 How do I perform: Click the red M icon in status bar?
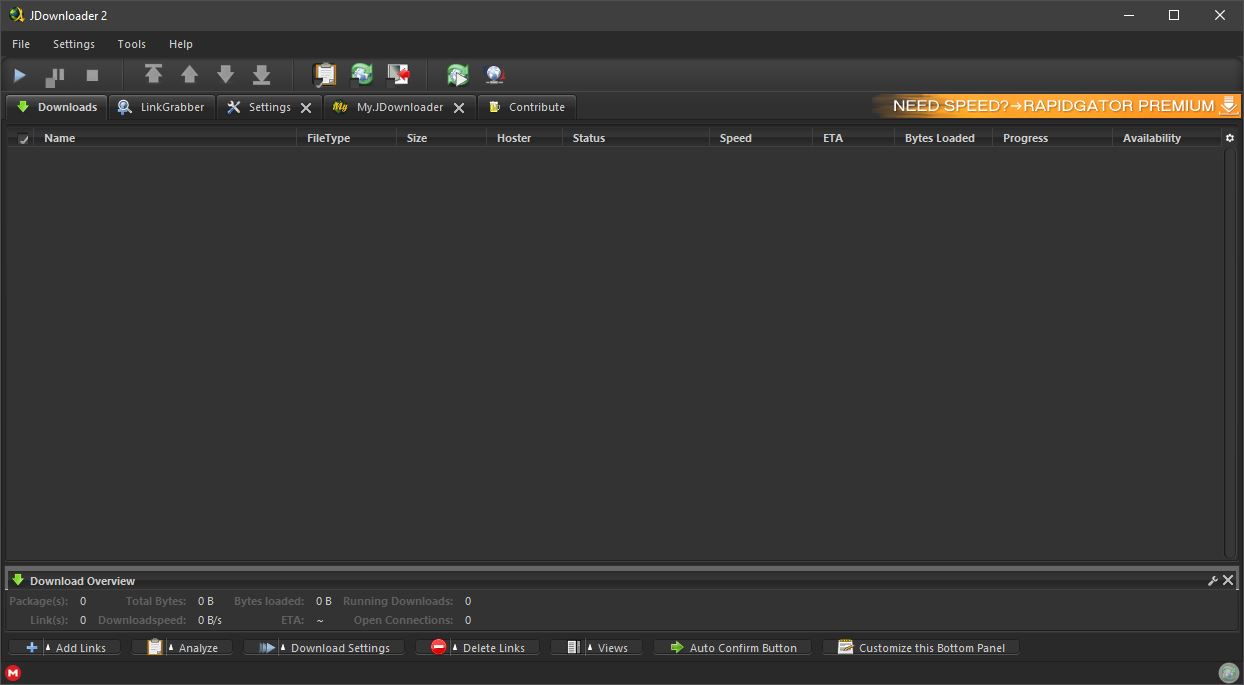pos(13,673)
